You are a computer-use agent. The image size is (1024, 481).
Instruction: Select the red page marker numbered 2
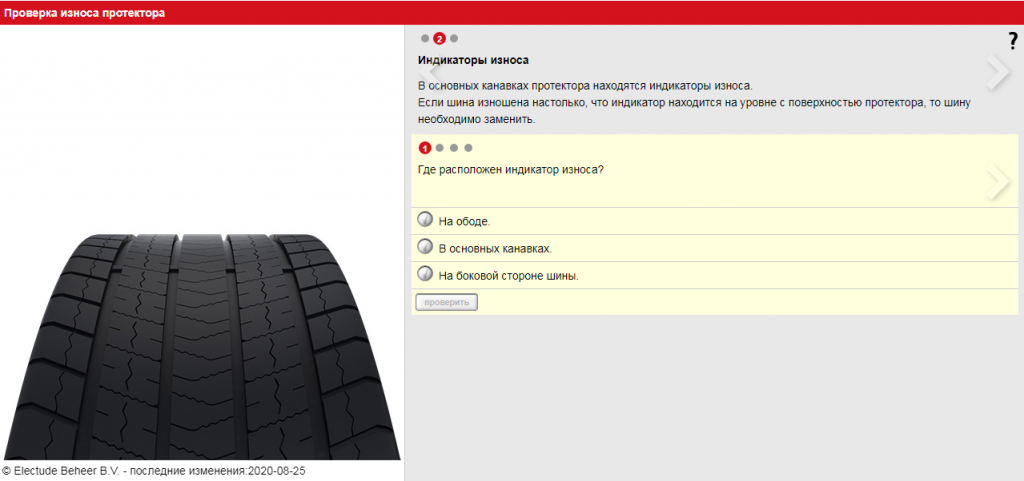(440, 39)
